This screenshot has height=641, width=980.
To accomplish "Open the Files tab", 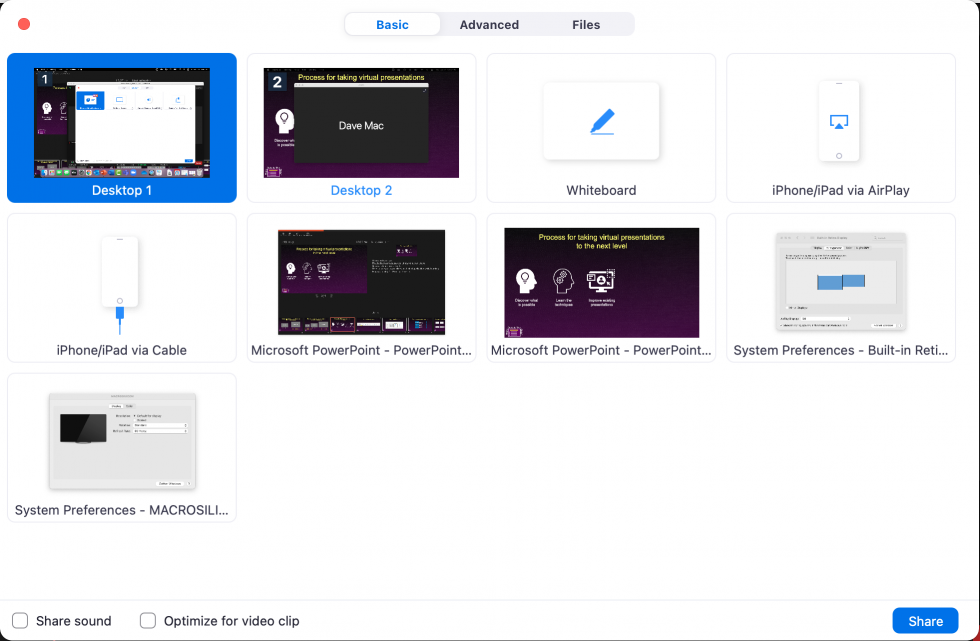I will click(586, 24).
